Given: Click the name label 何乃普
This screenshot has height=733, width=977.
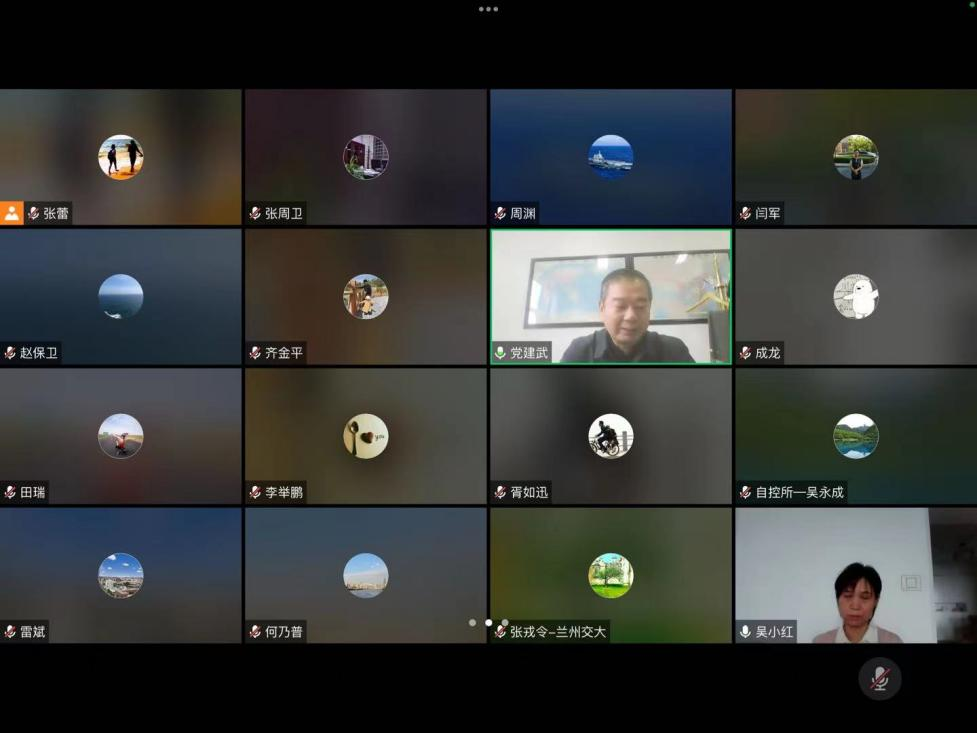Looking at the screenshot, I should (284, 632).
